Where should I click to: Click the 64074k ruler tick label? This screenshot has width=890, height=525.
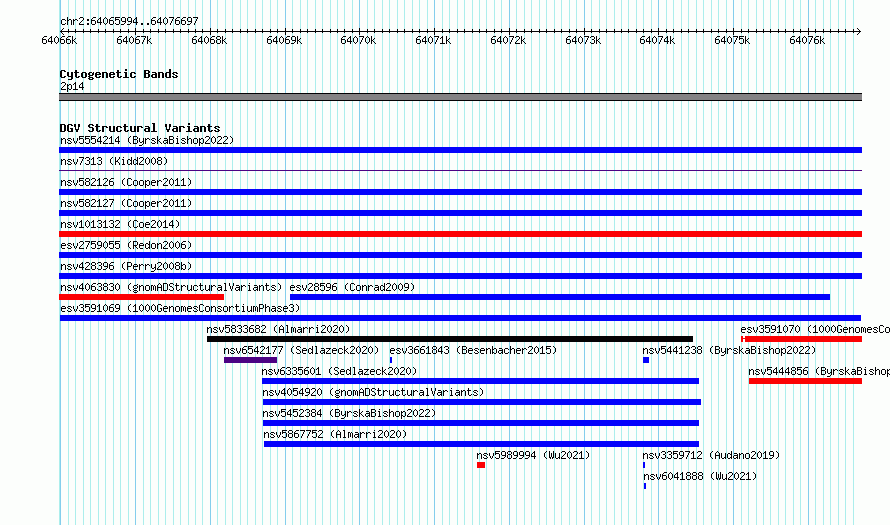[657, 40]
